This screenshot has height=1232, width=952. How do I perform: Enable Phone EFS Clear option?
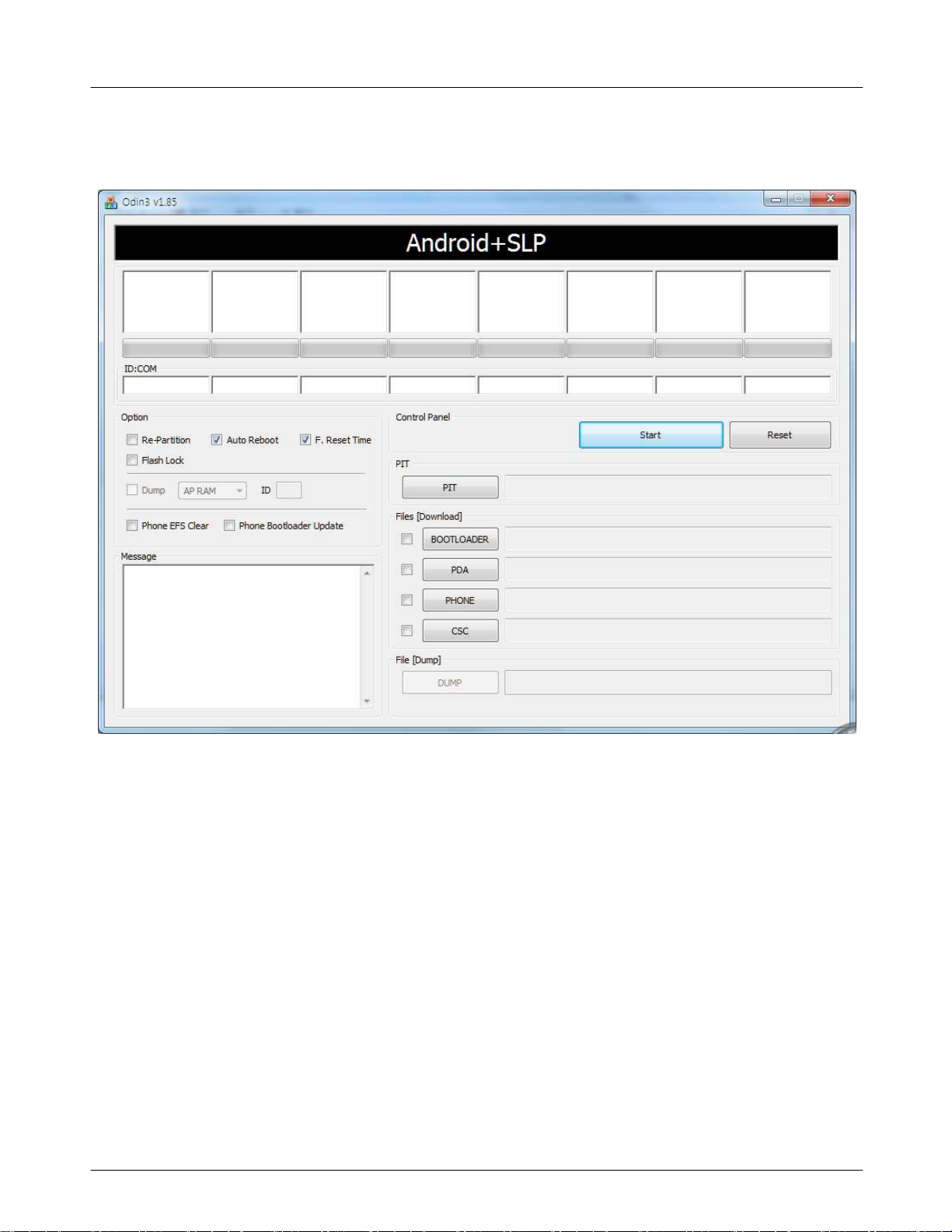tap(132, 525)
